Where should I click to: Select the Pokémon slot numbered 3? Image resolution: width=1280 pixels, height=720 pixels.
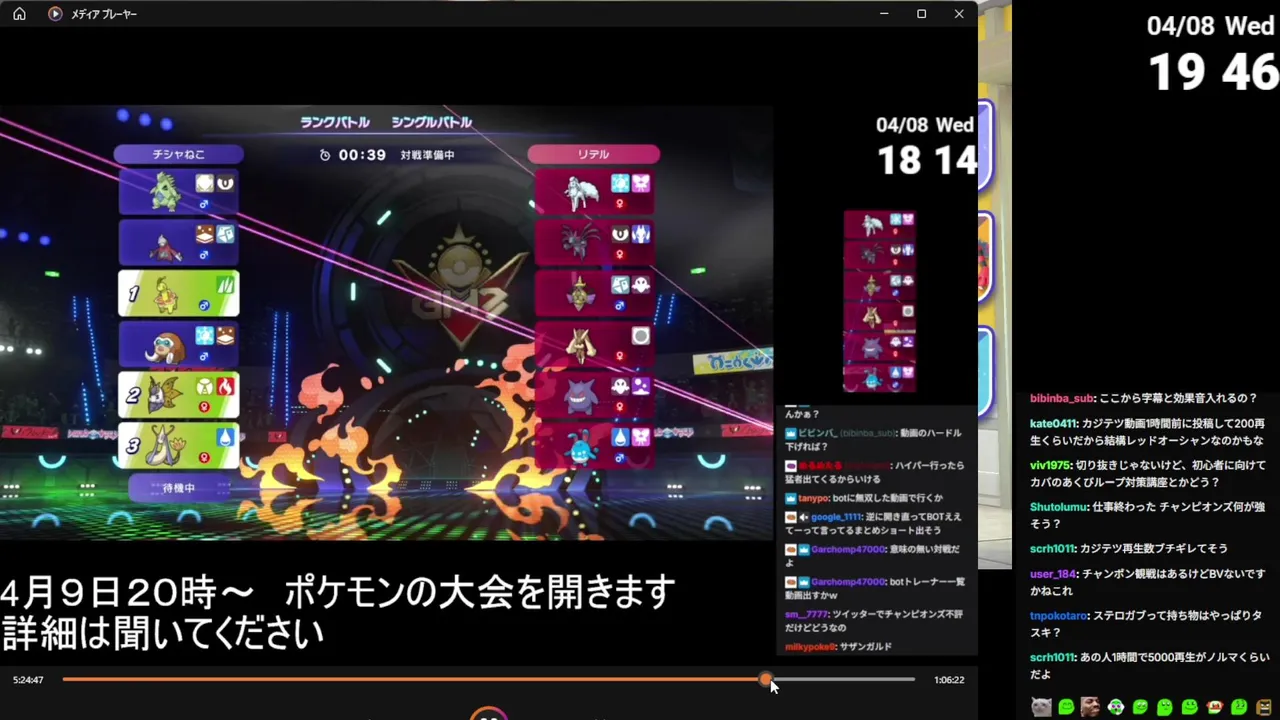click(178, 446)
